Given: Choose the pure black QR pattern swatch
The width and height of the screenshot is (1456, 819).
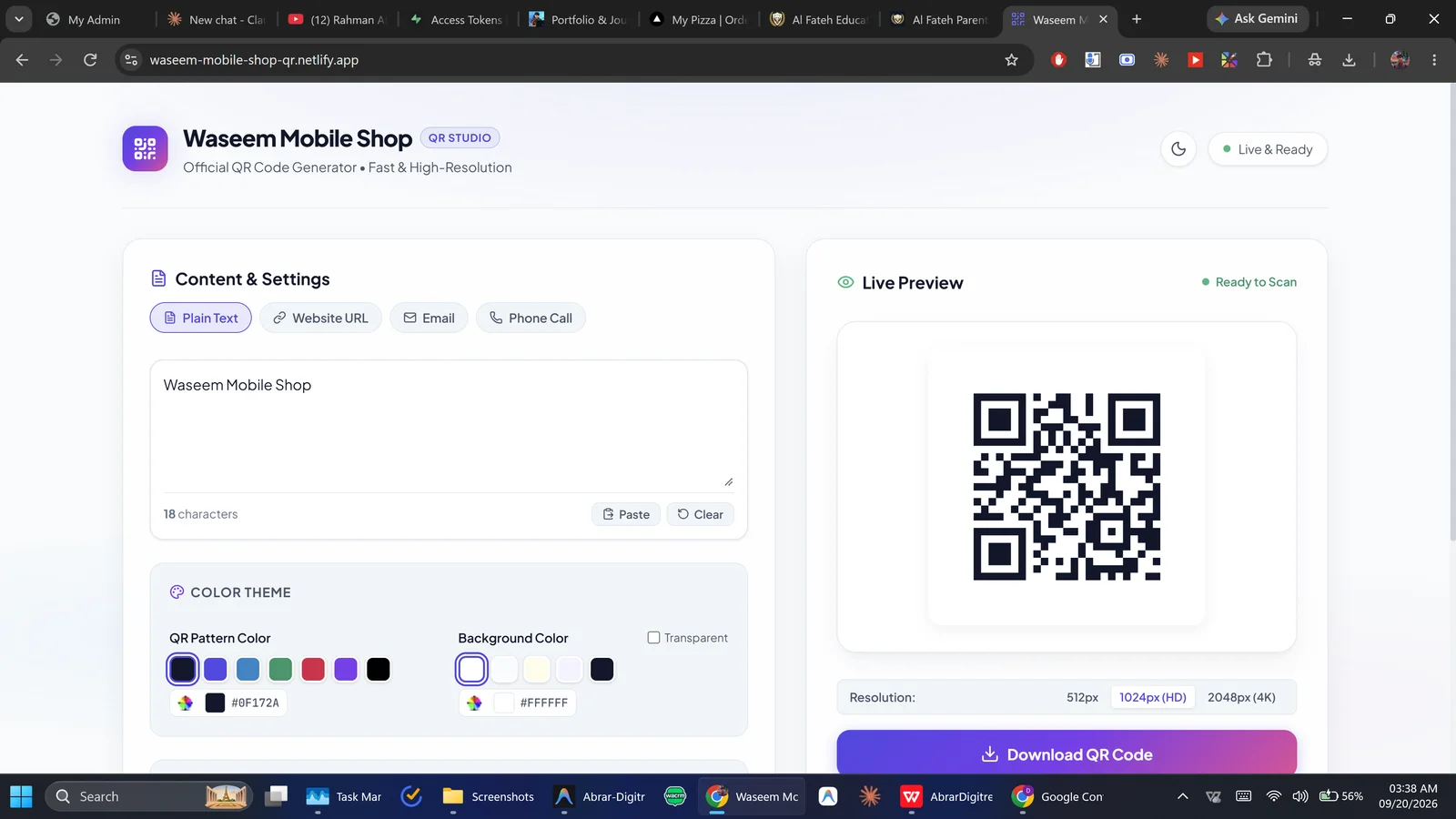Looking at the screenshot, I should (x=379, y=670).
